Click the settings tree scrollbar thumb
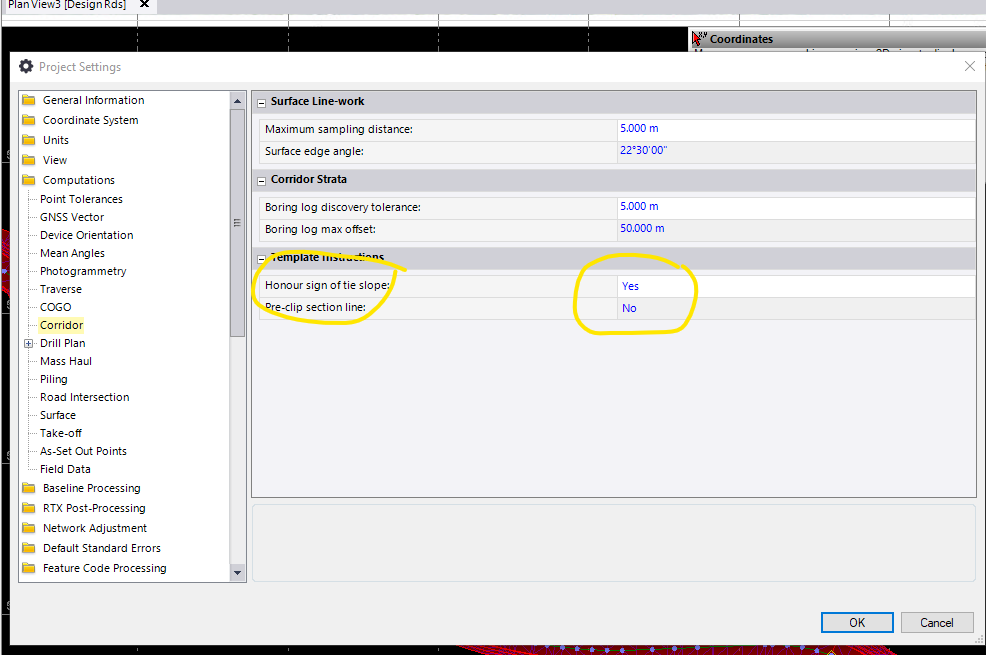 (237, 223)
